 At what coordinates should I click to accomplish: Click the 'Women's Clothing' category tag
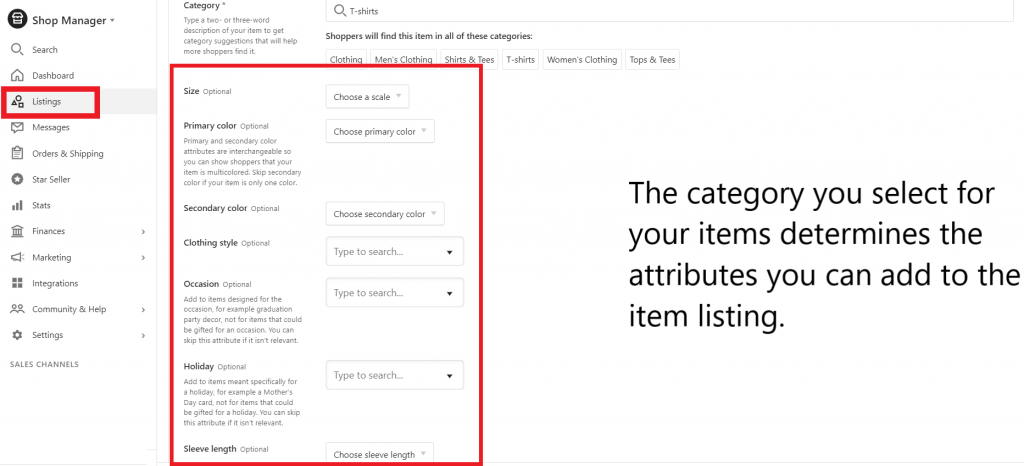pos(582,60)
